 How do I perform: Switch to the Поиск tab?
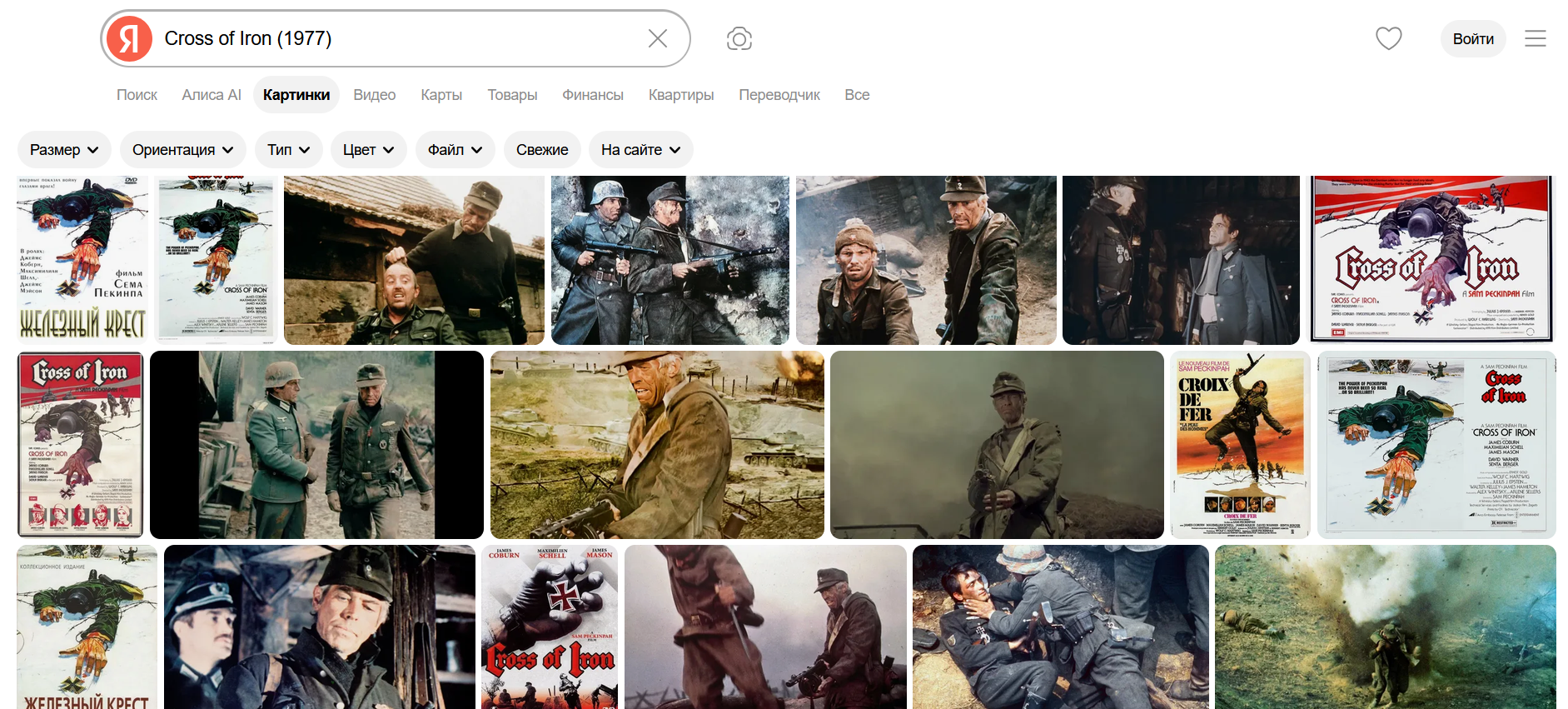(x=137, y=95)
